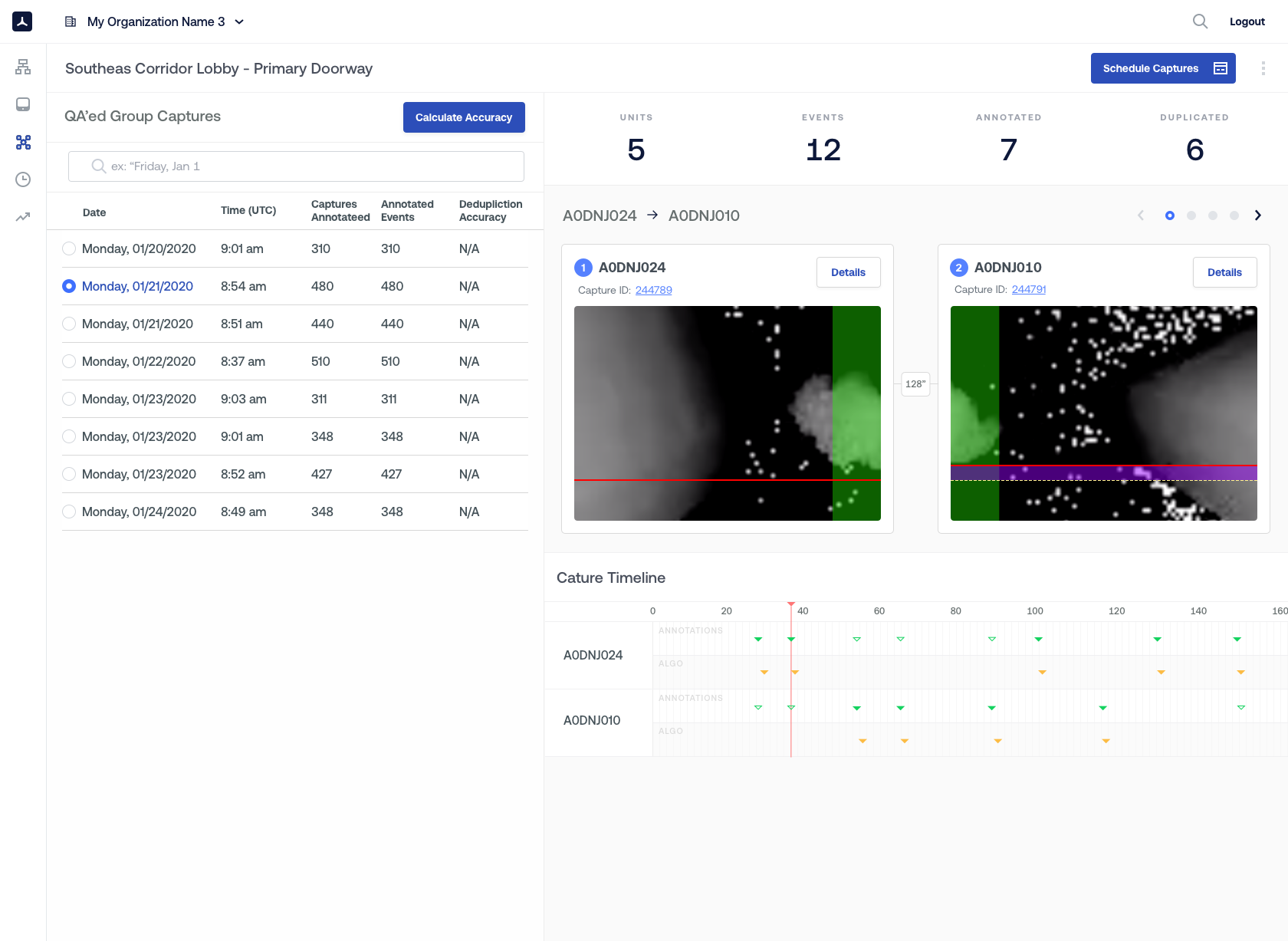1288x941 pixels.
Task: Open Details for unit A0DNJ024
Action: click(848, 272)
